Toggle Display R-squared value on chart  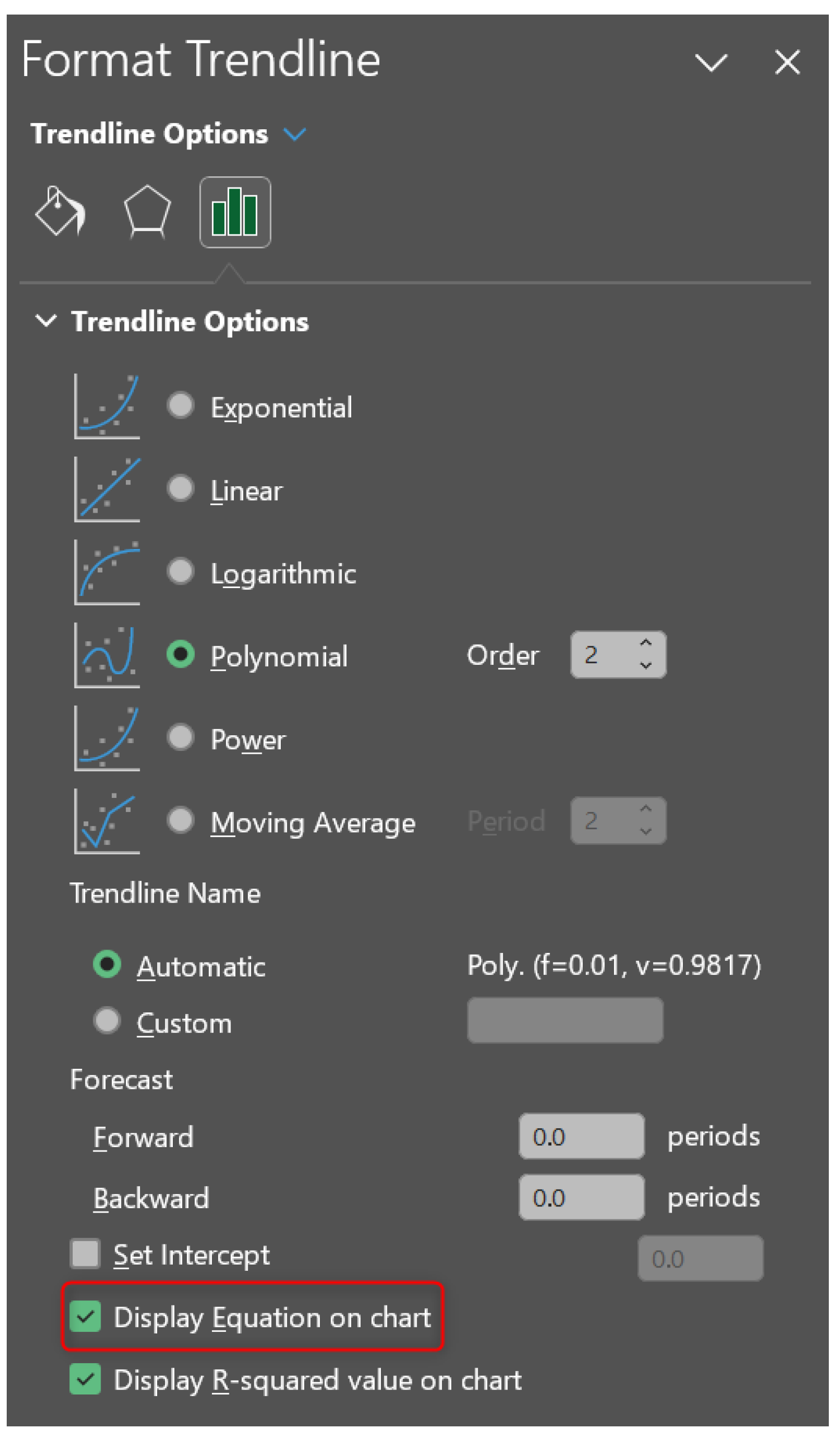point(86,1379)
